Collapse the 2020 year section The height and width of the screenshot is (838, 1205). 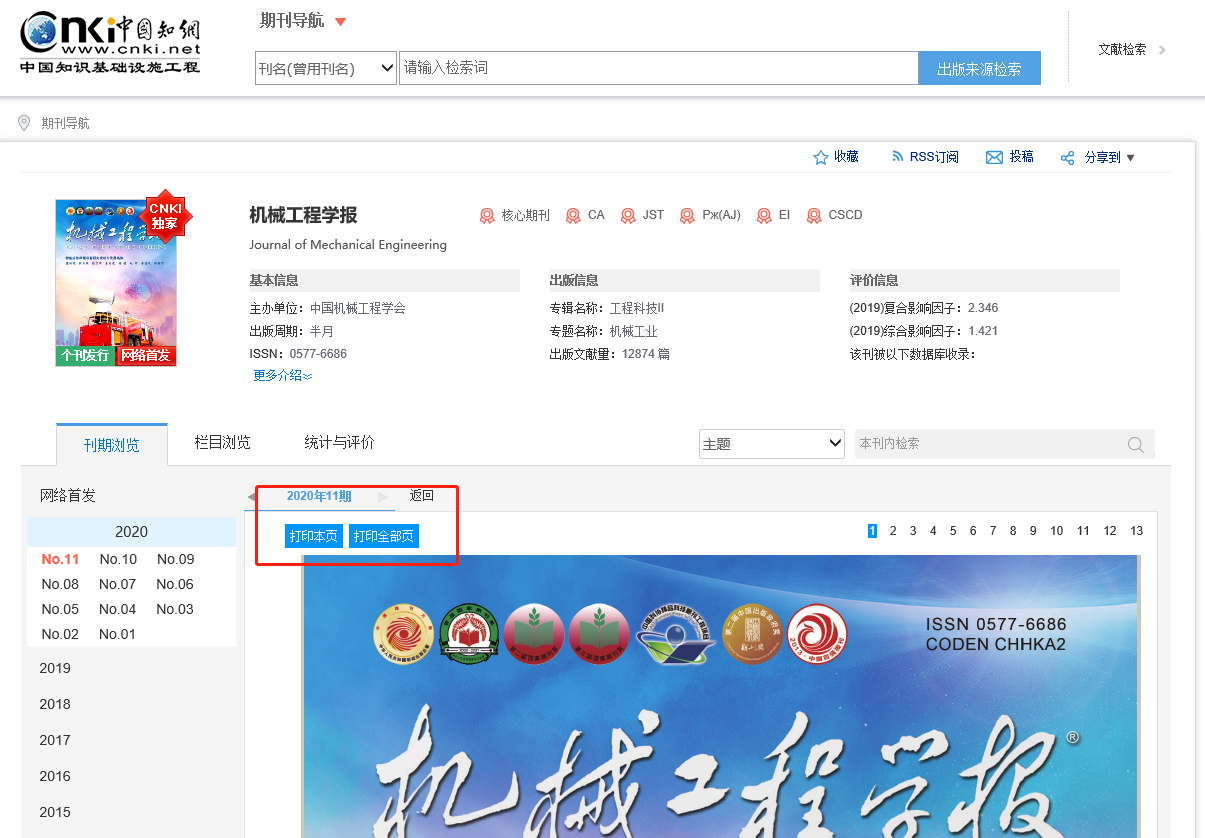(x=131, y=532)
